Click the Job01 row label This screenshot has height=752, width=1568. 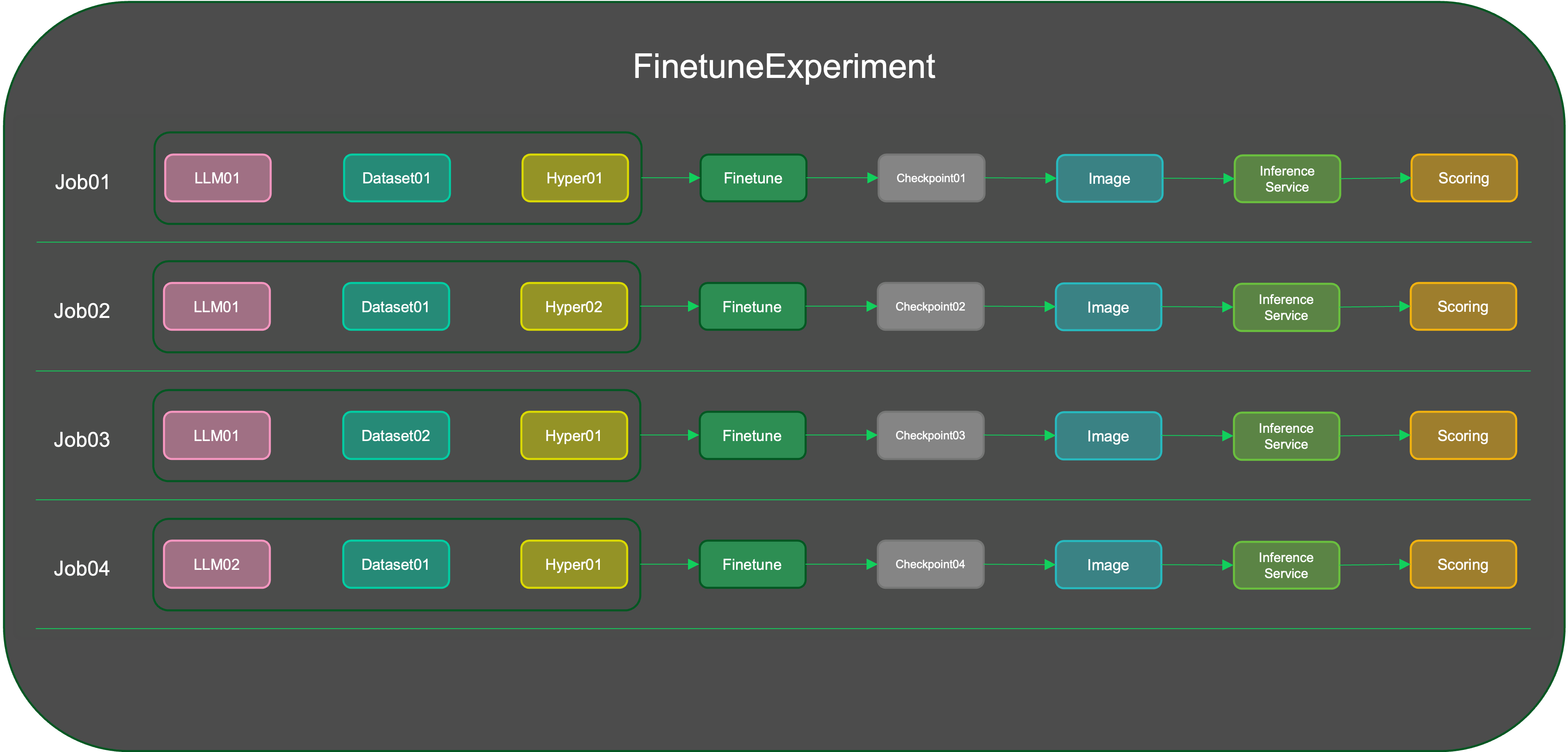[82, 182]
